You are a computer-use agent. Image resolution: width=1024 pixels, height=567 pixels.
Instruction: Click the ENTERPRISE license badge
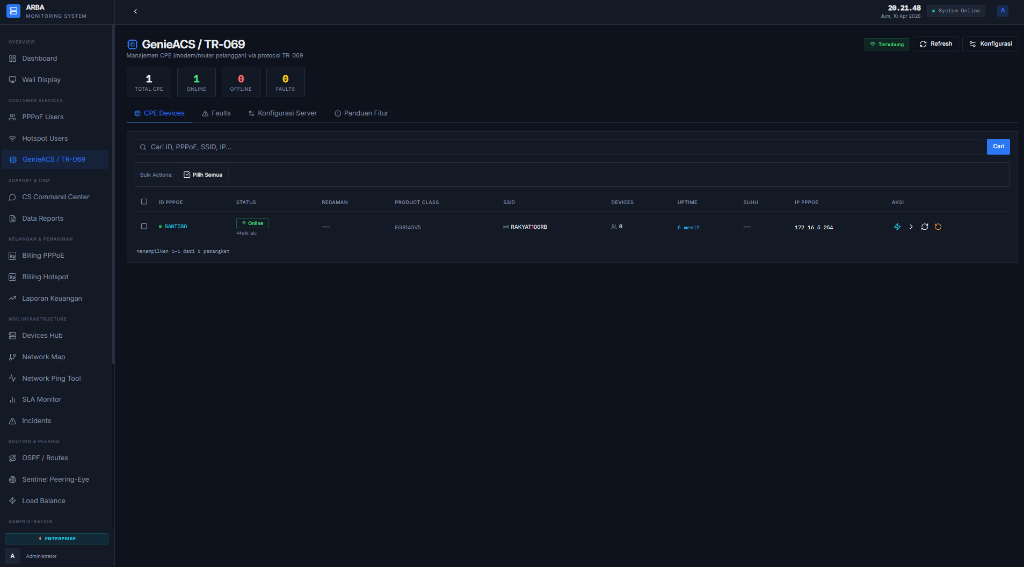point(57,539)
